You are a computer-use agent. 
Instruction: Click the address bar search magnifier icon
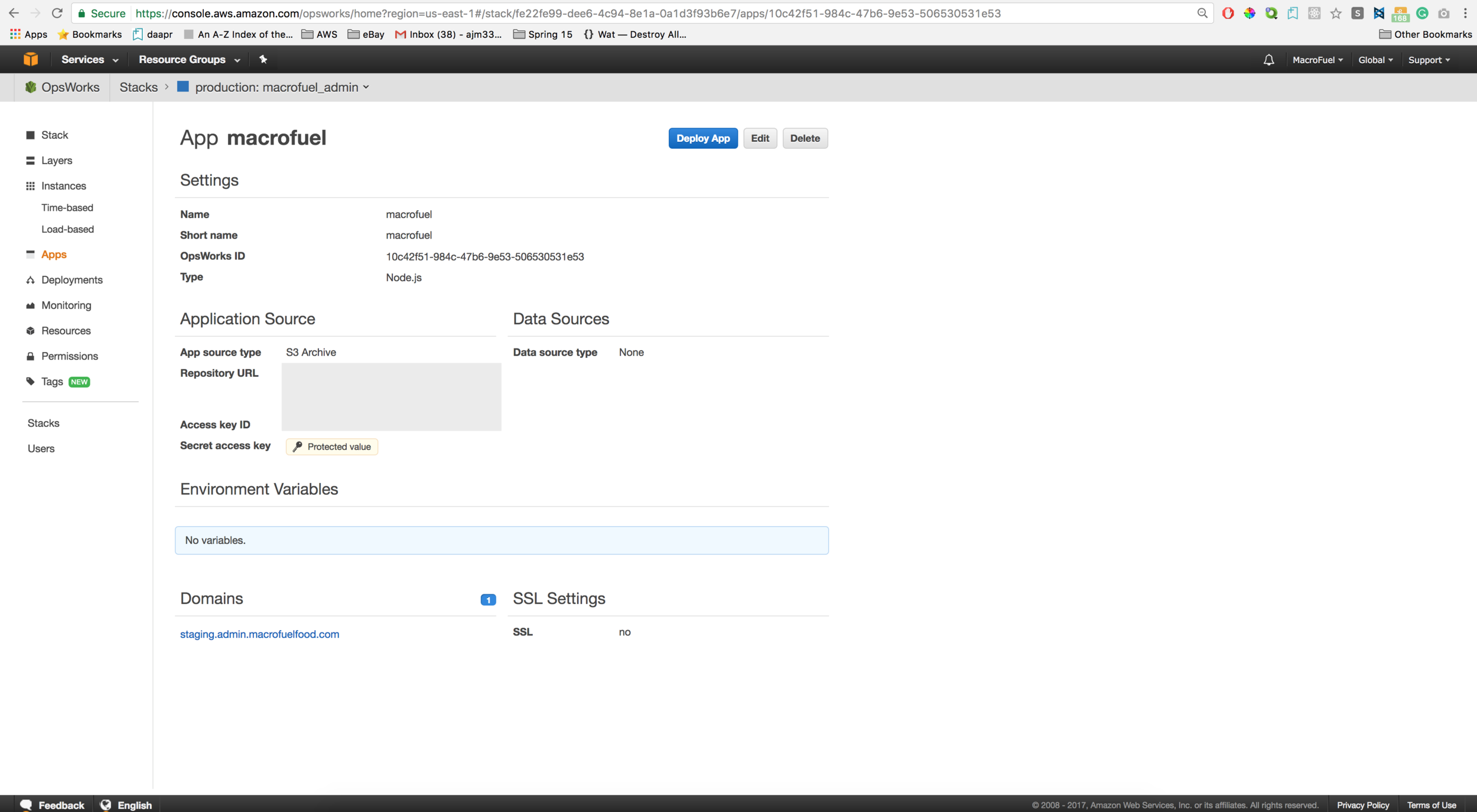tap(1202, 13)
